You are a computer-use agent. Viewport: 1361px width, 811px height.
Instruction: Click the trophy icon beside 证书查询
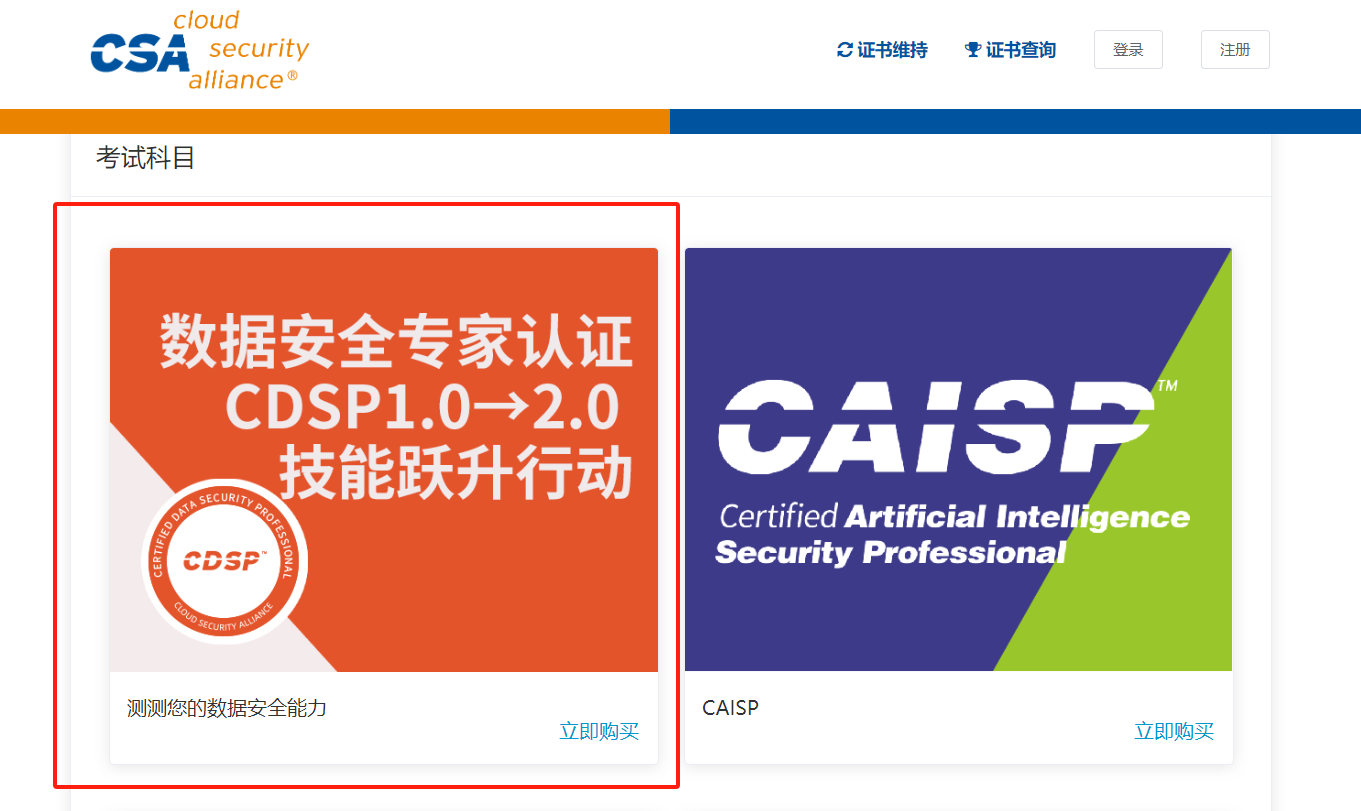[972, 50]
